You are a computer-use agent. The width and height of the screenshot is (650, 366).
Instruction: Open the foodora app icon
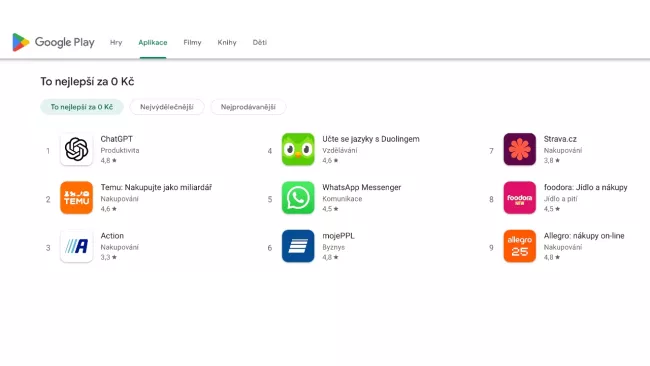(520, 198)
